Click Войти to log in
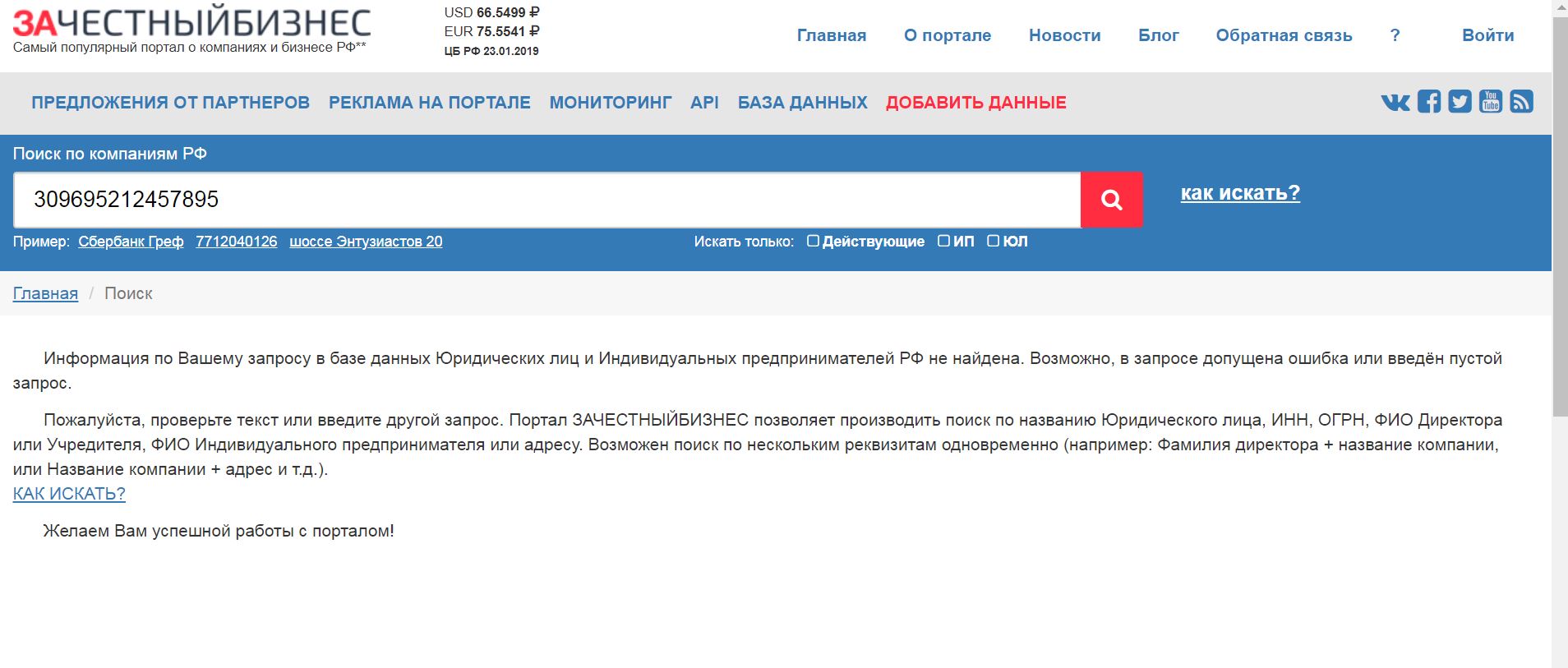 click(x=1487, y=35)
